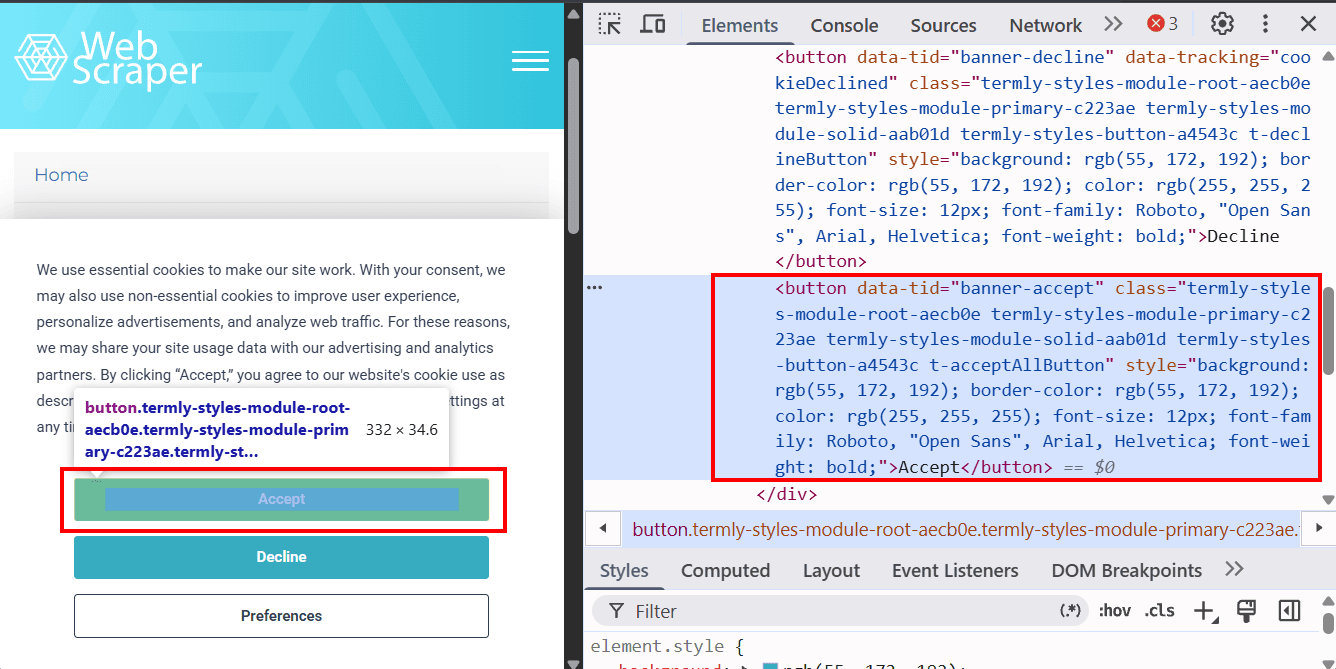
Task: Open the DOM Breakpoints pane tab
Action: pos(1126,571)
